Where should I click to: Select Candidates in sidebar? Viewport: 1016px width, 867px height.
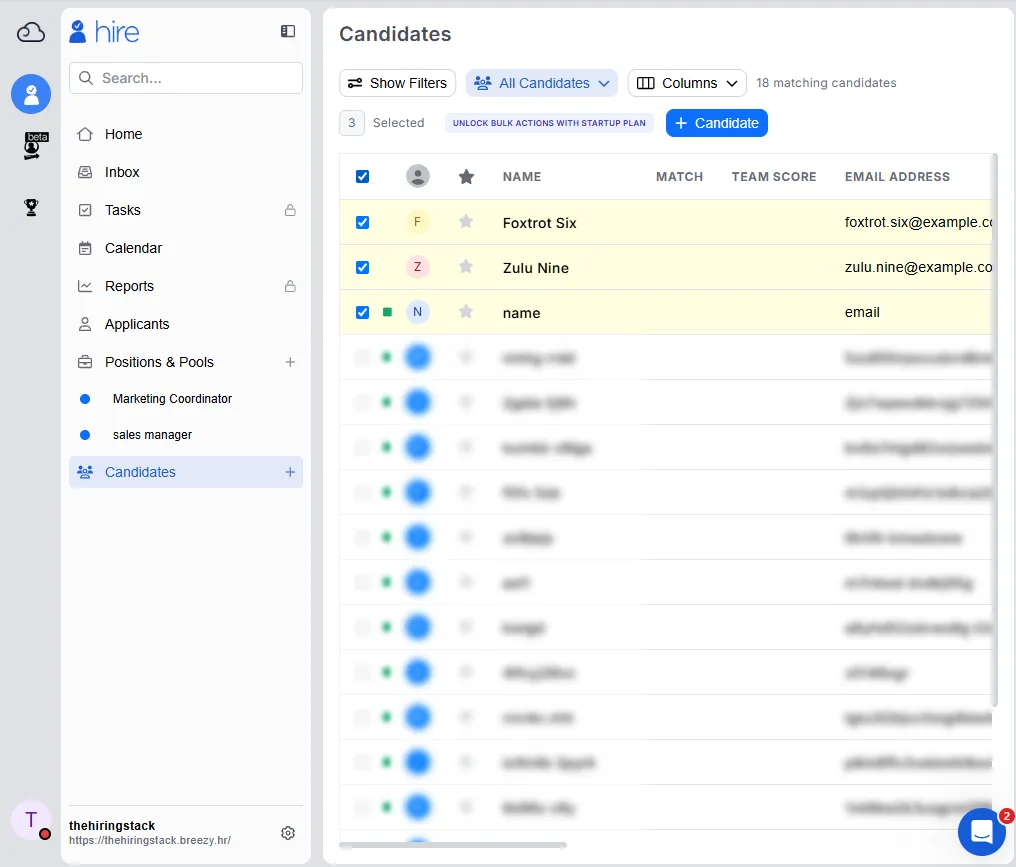tap(185, 472)
